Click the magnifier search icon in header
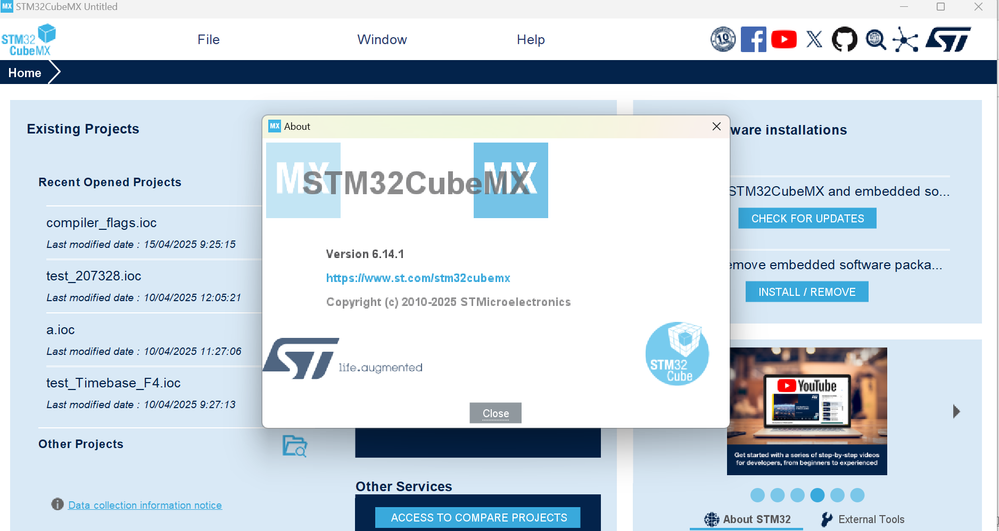 tap(875, 40)
